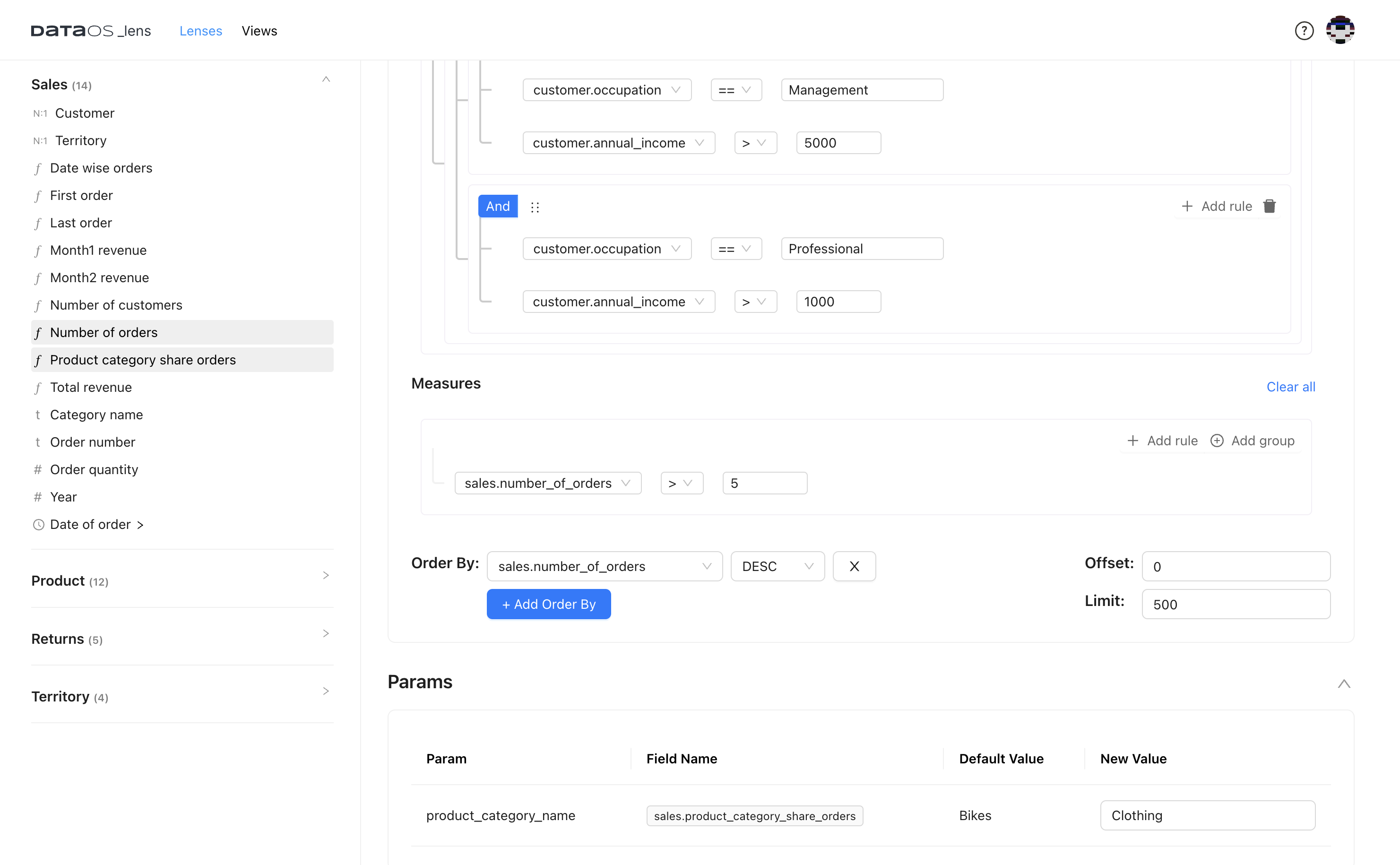The height and width of the screenshot is (865, 1400).
Task: Toggle the And combinator button
Action: pos(498,207)
